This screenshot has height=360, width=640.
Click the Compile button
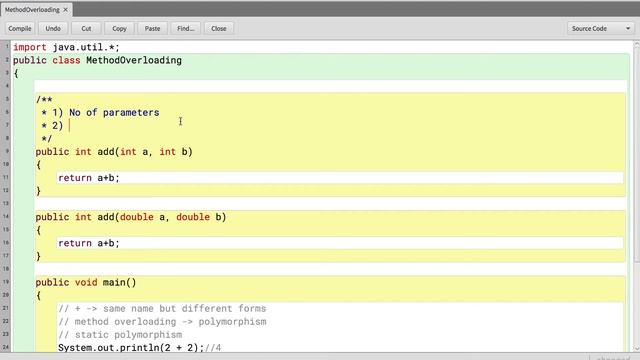pos(20,29)
